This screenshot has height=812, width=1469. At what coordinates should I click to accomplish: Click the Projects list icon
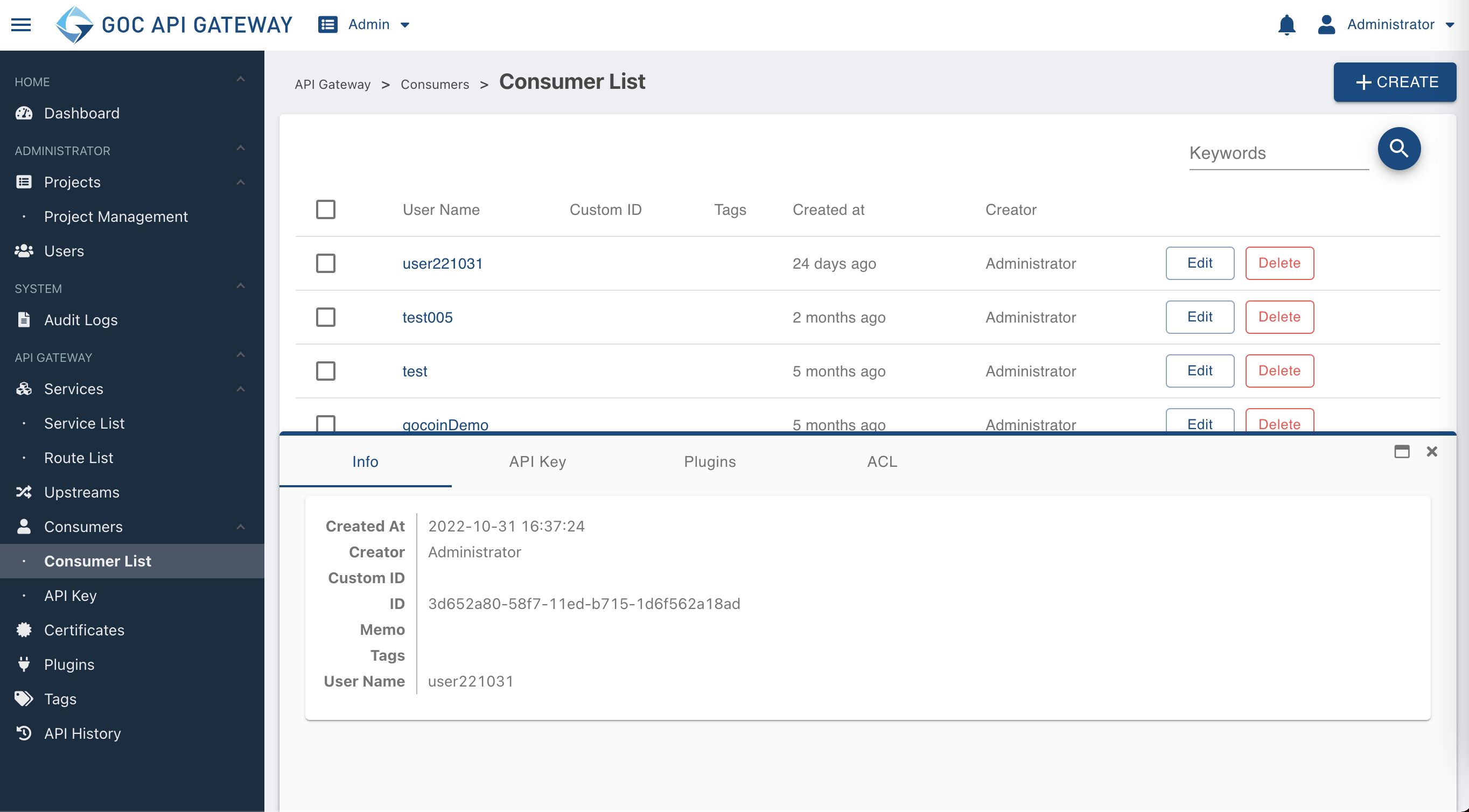pos(24,182)
